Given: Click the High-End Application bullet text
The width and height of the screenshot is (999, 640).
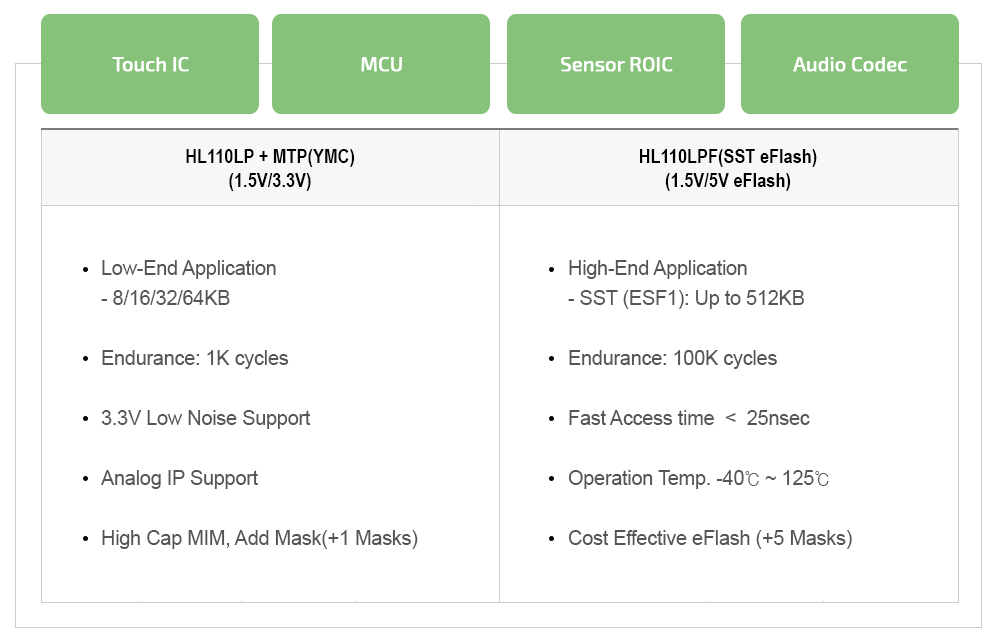Looking at the screenshot, I should [658, 268].
